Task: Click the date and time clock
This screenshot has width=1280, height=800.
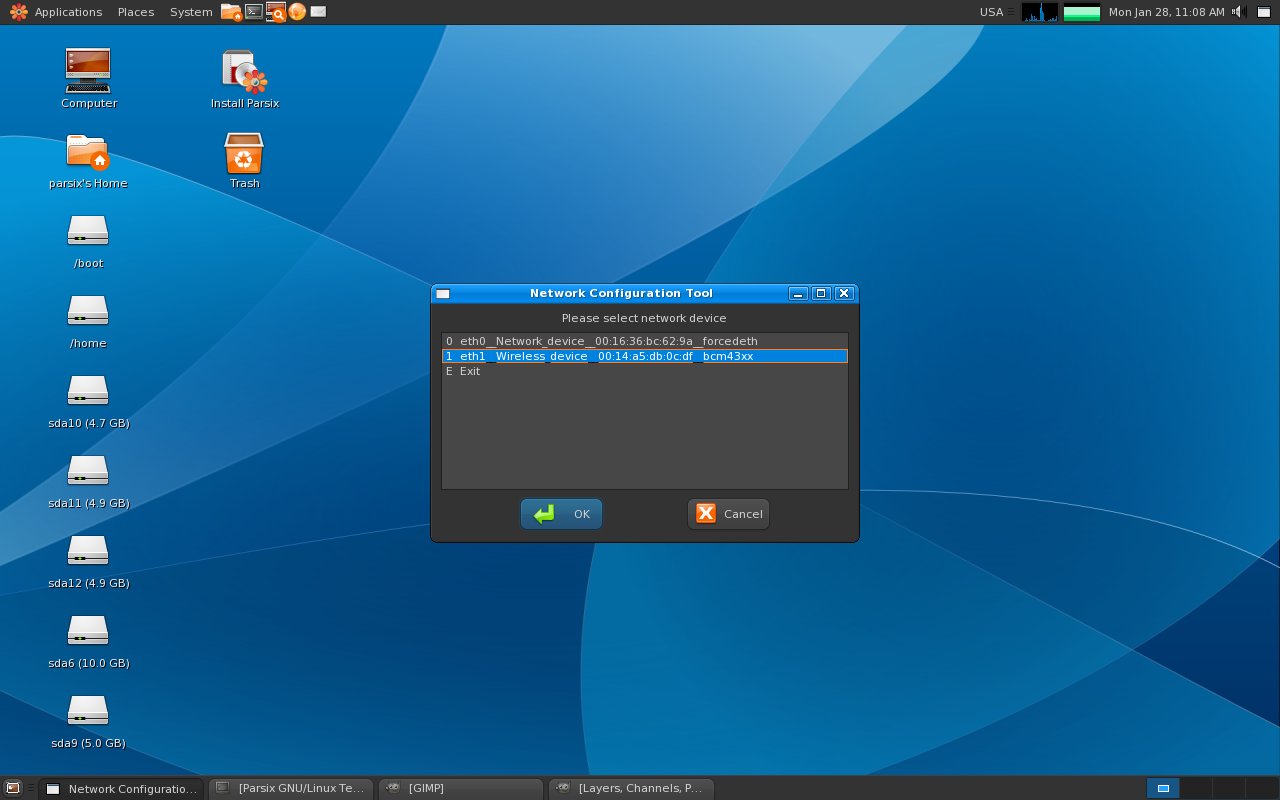Action: [x=1166, y=12]
